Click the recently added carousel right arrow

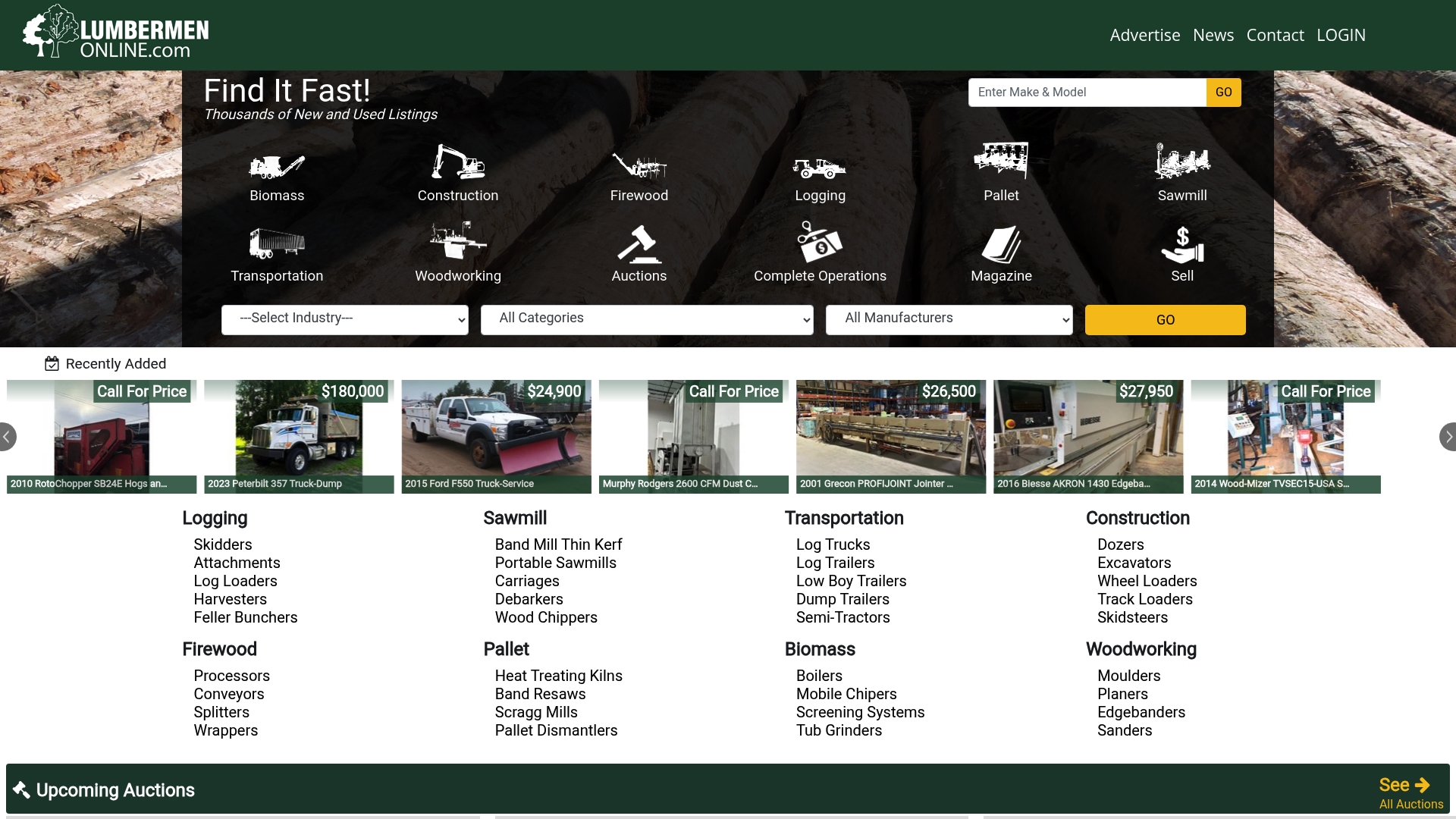(1449, 436)
